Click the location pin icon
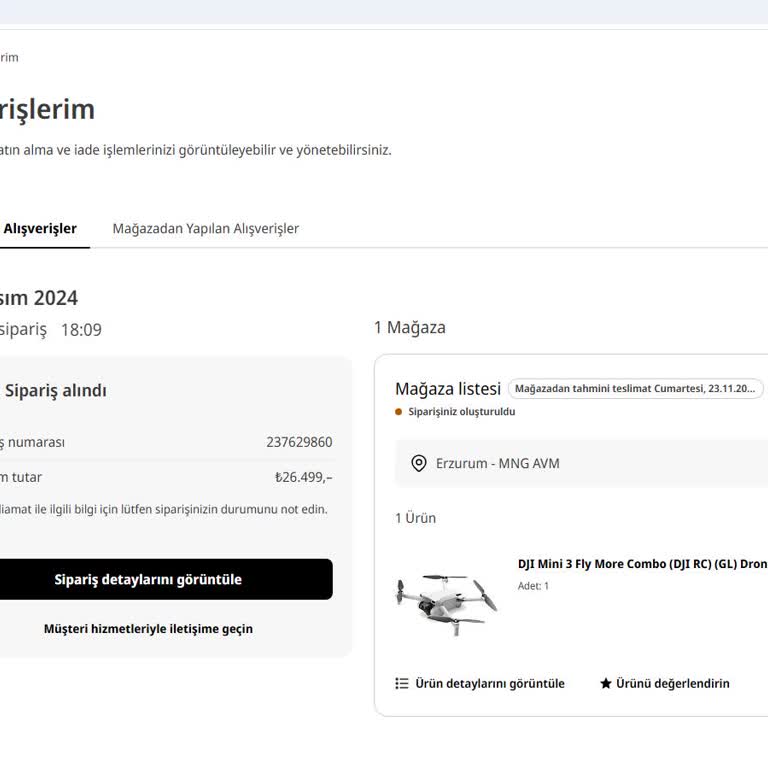The width and height of the screenshot is (768, 768). pyautogui.click(x=419, y=463)
